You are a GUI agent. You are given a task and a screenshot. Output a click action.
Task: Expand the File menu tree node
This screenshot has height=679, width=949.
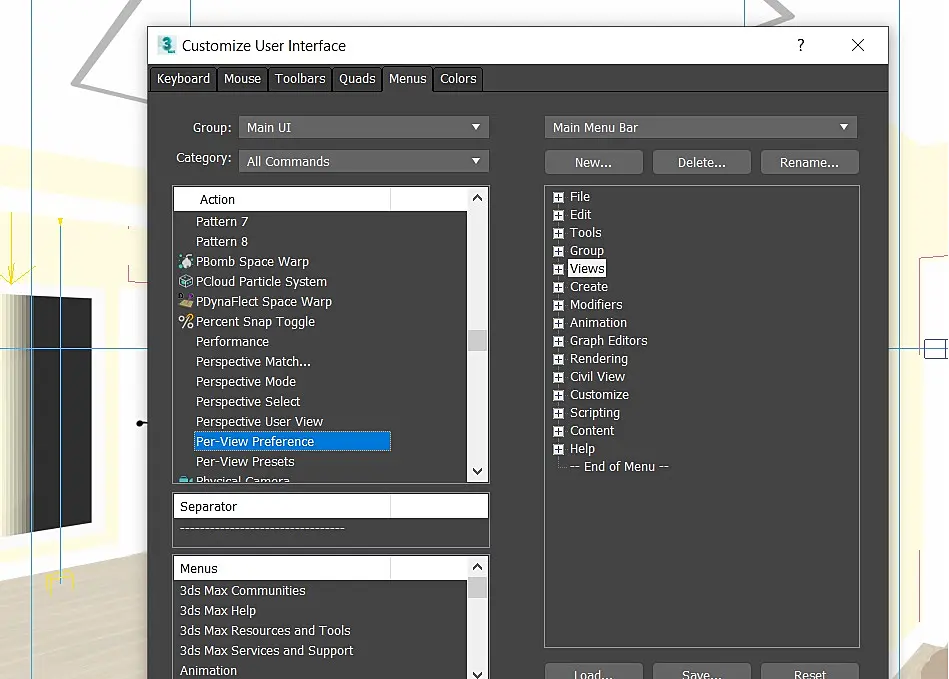559,197
